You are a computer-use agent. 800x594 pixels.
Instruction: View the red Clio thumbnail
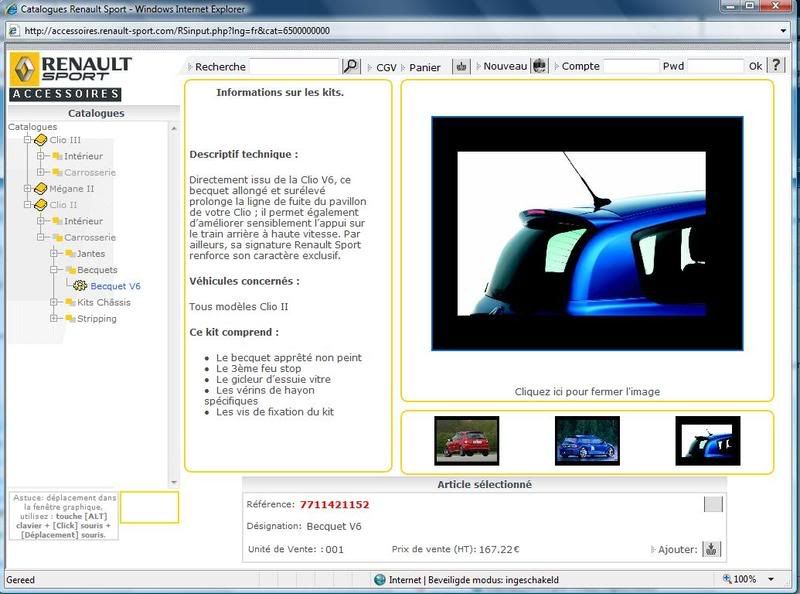coord(467,441)
